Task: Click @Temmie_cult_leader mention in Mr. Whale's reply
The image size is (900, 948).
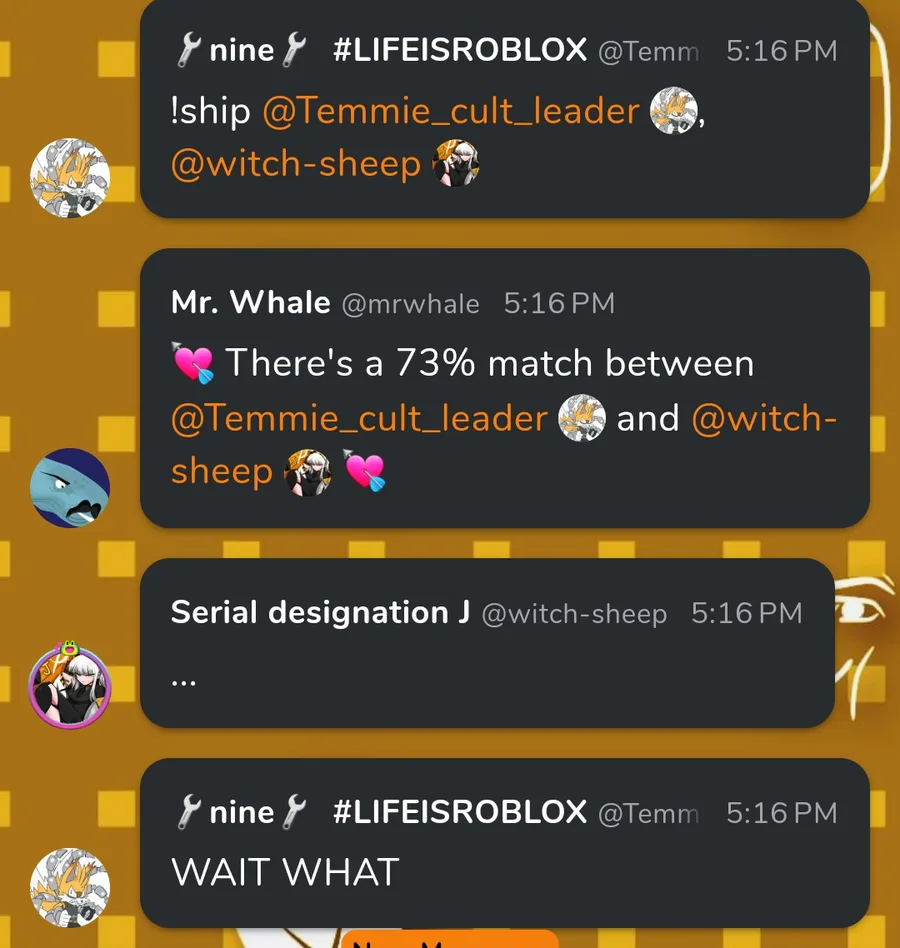Action: pos(359,418)
